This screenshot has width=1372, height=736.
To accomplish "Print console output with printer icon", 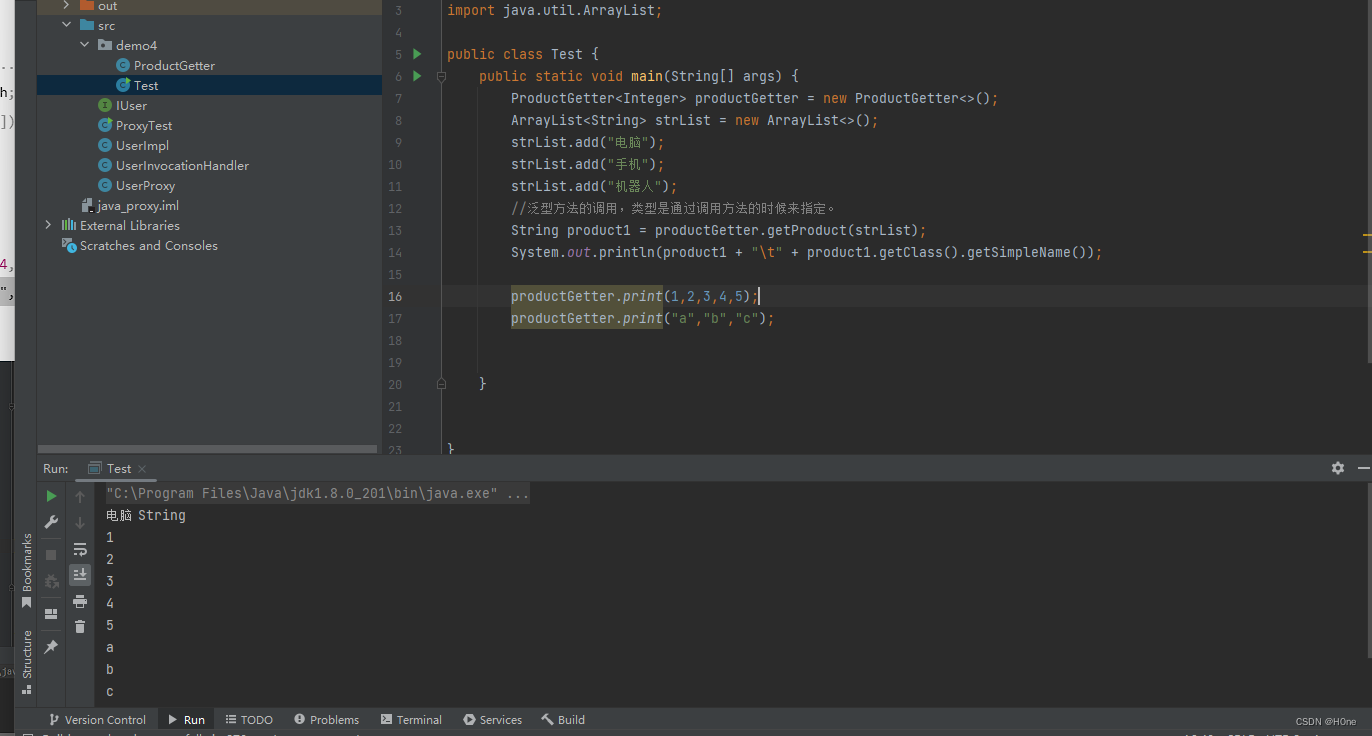I will coord(80,601).
